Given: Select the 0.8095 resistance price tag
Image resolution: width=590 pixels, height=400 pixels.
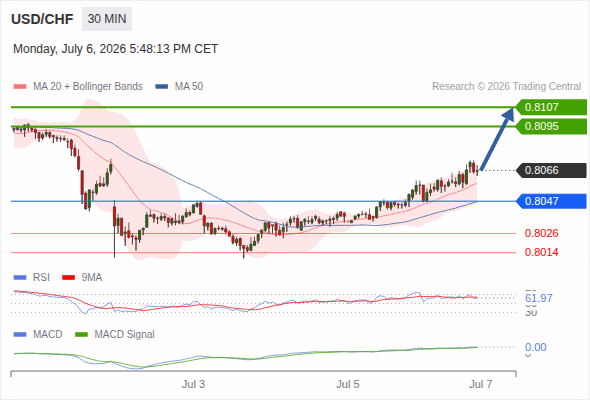Looking at the screenshot, I should [x=551, y=126].
